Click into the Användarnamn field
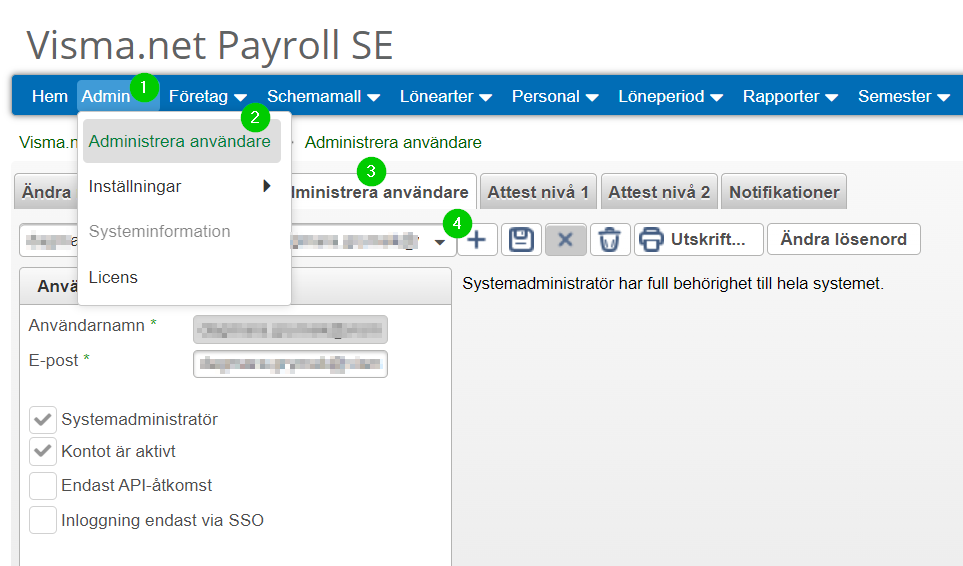The height and width of the screenshot is (566, 963). [x=290, y=330]
